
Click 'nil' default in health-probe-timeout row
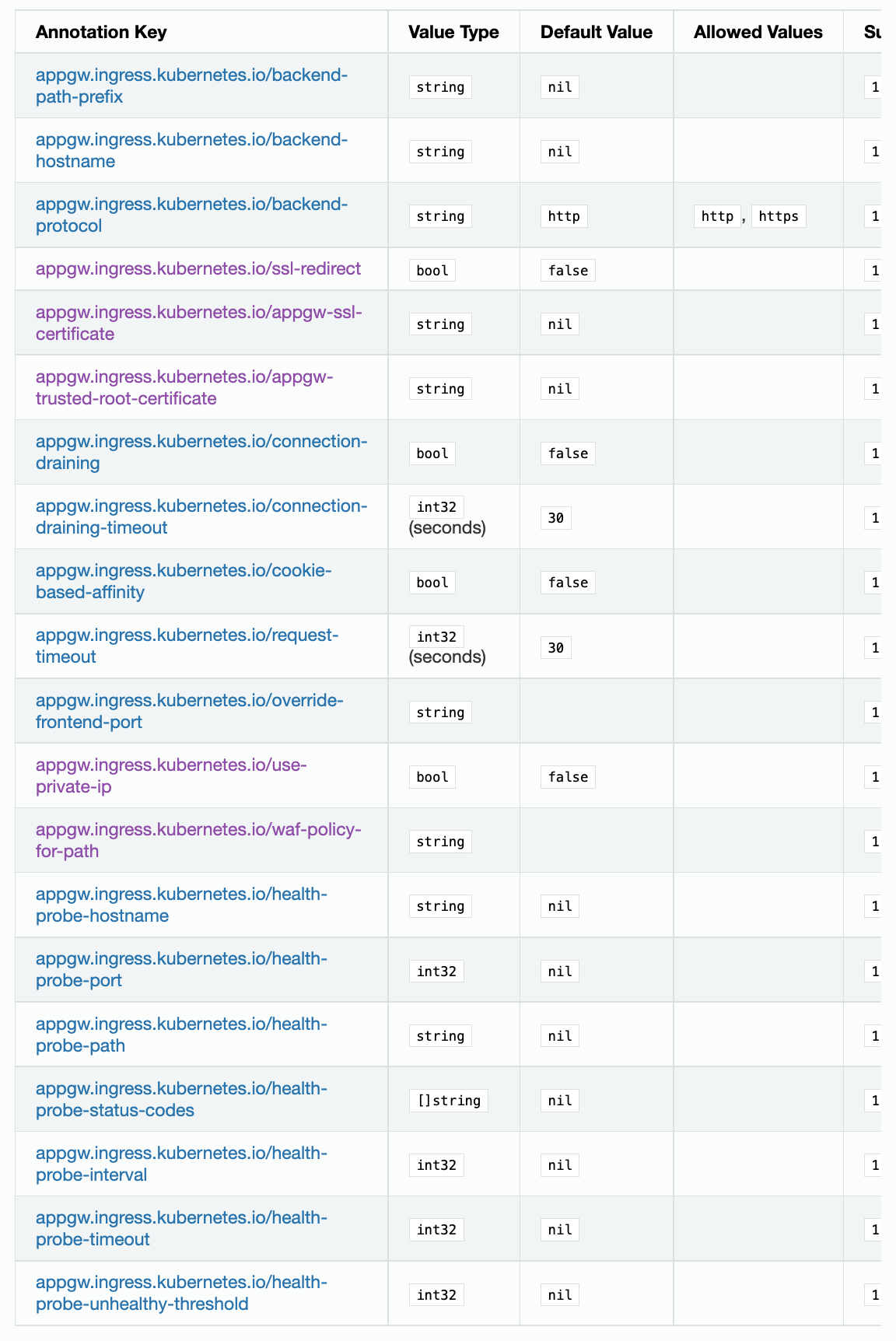click(x=560, y=1230)
